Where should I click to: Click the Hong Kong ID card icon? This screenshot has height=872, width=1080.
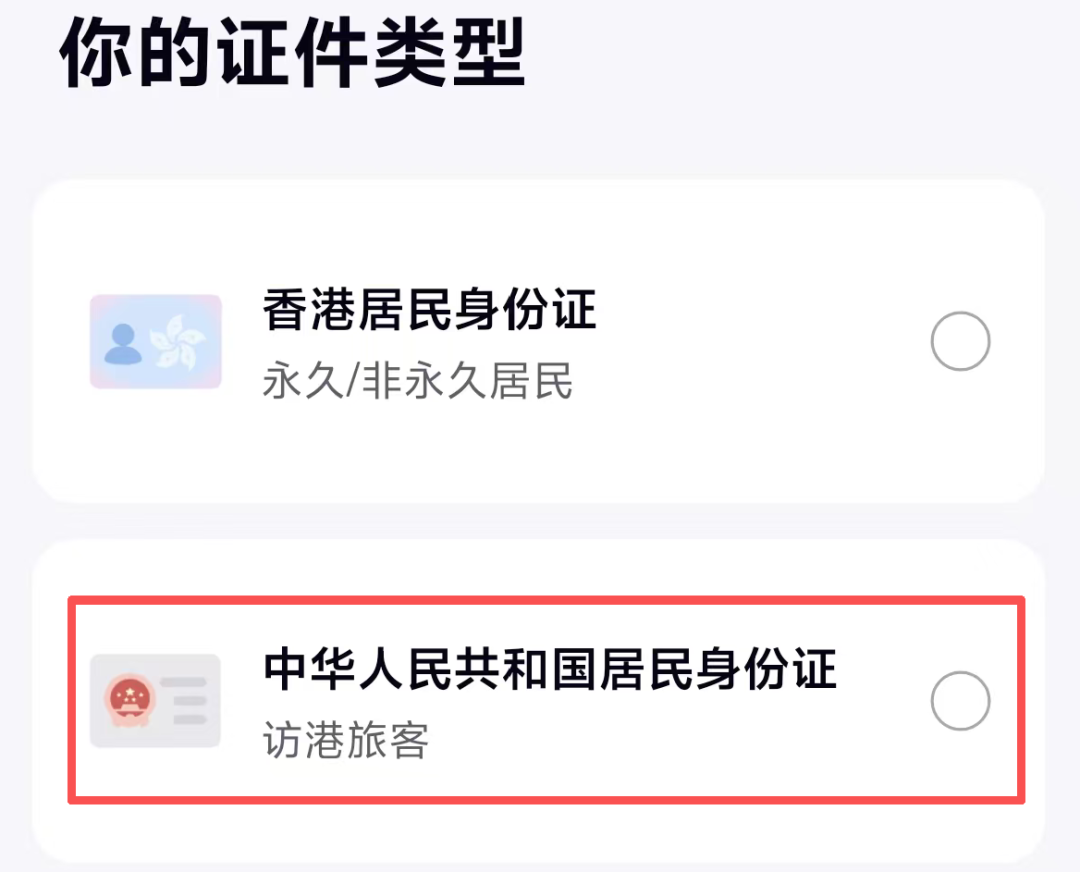coord(155,341)
